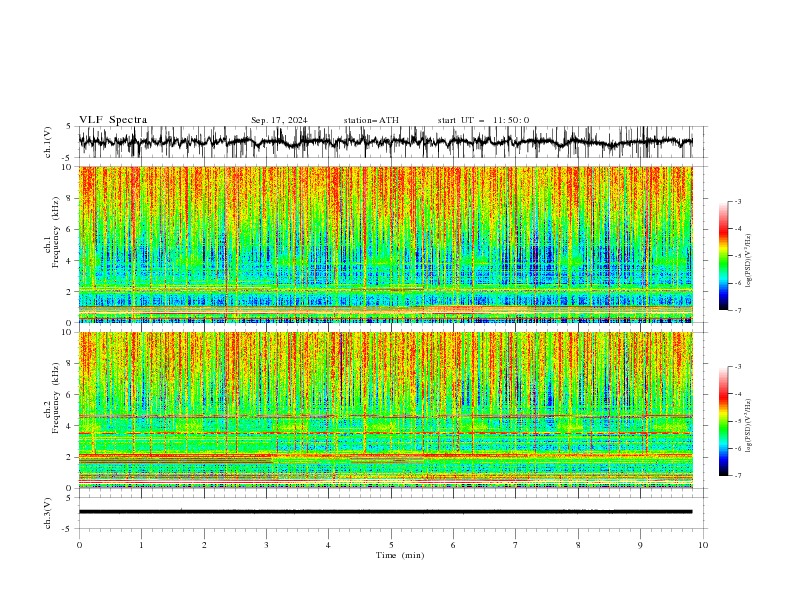Select the "start UT = 11:50:0" text
The image size is (792, 612).
[x=483, y=120]
